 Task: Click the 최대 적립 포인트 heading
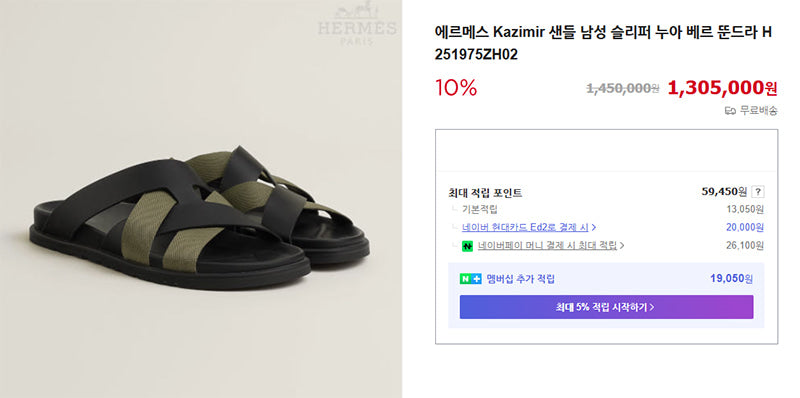(x=485, y=193)
